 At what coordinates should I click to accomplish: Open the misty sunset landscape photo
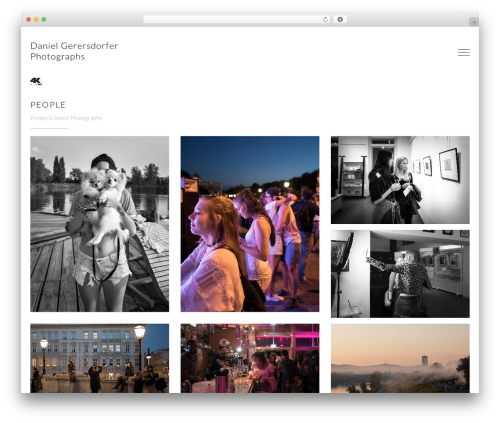[x=400, y=358]
